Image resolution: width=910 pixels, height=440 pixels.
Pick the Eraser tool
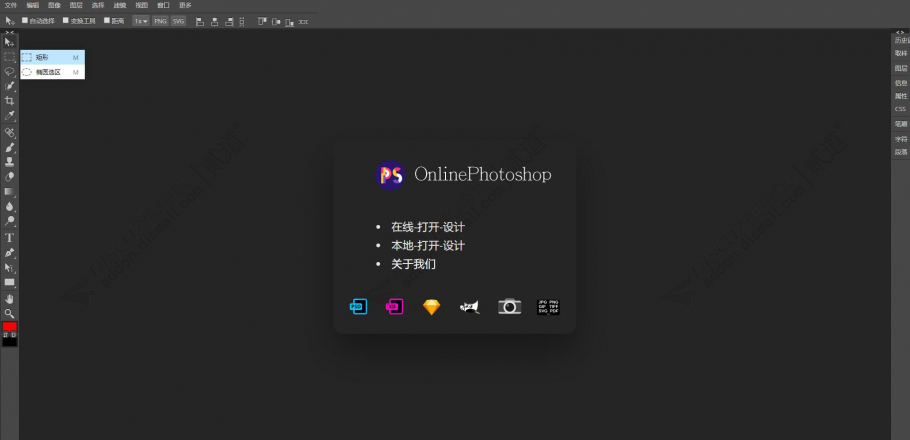coord(10,177)
